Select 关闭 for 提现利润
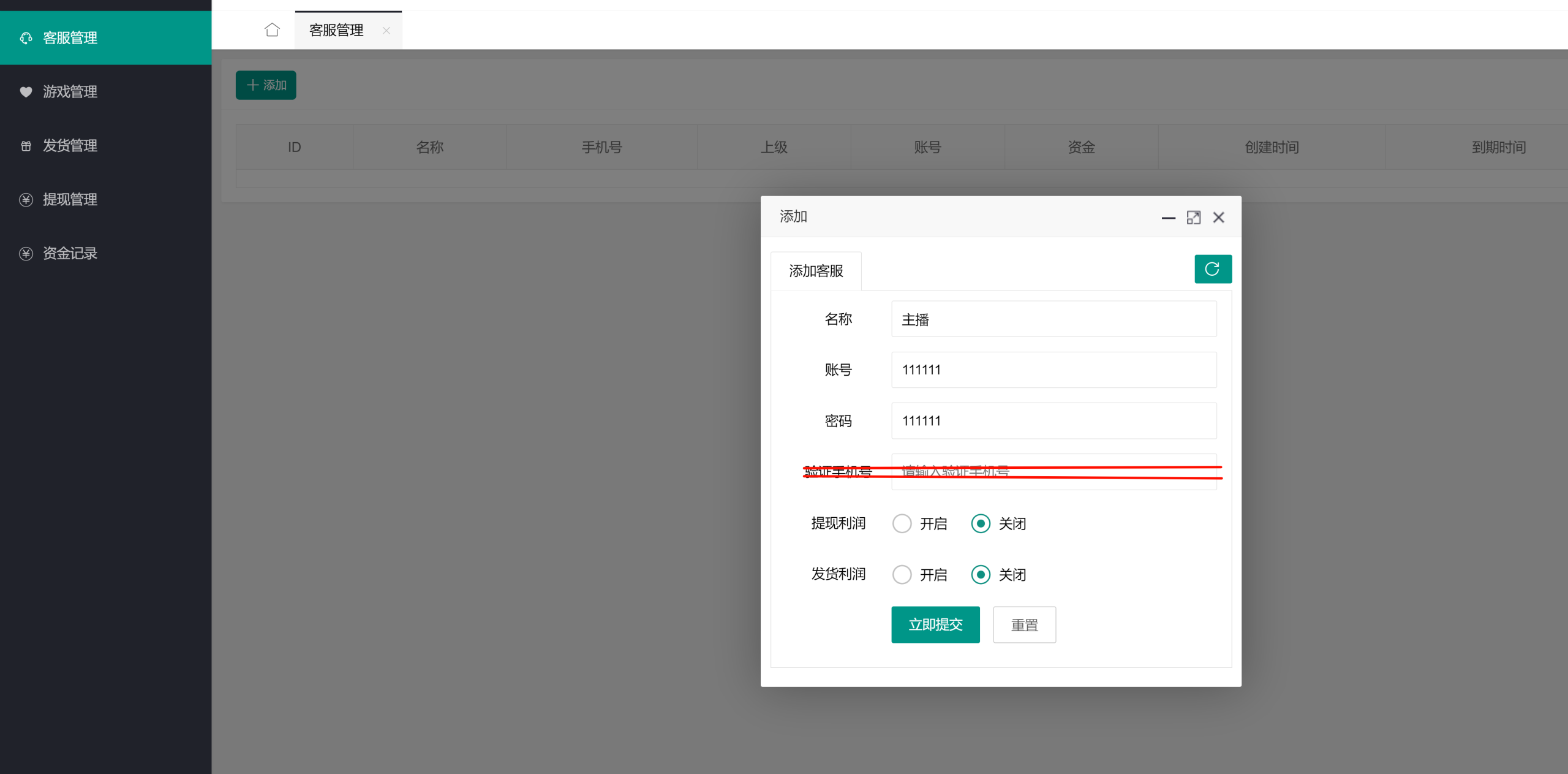Viewport: 1568px width, 774px height. coord(980,523)
